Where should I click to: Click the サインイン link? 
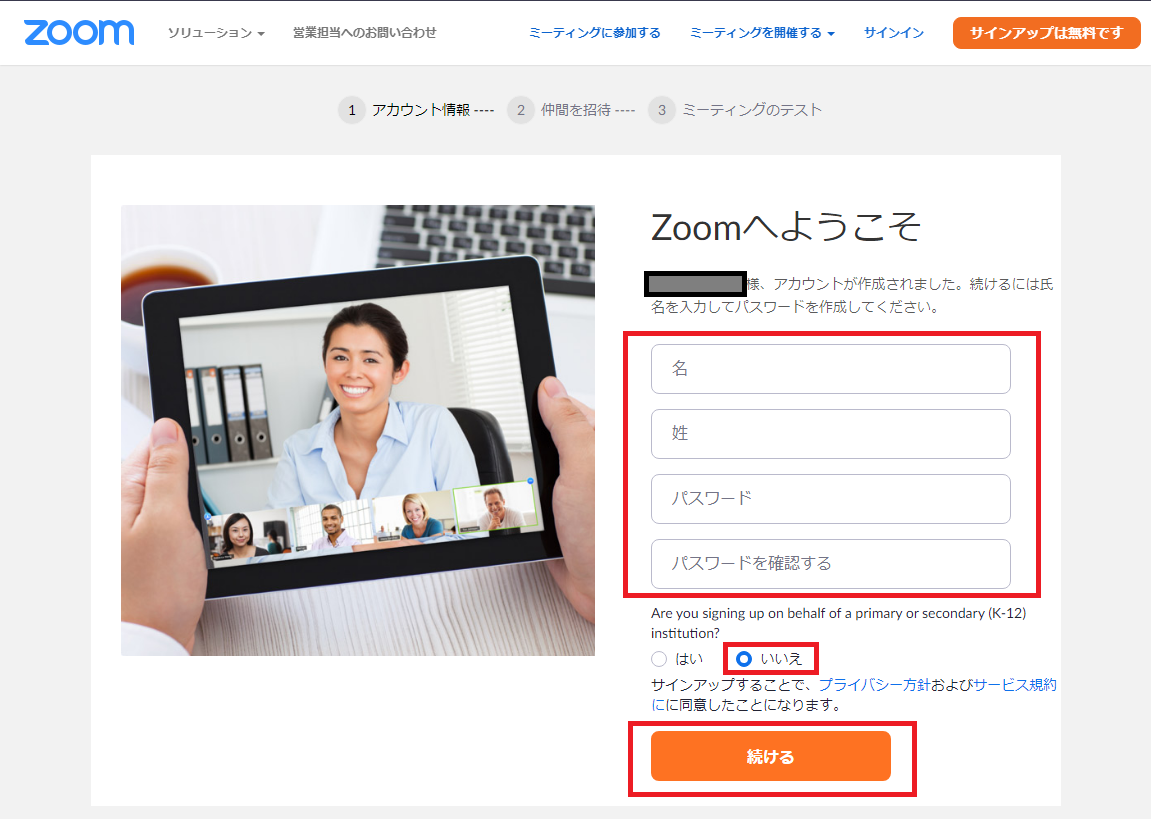[893, 33]
